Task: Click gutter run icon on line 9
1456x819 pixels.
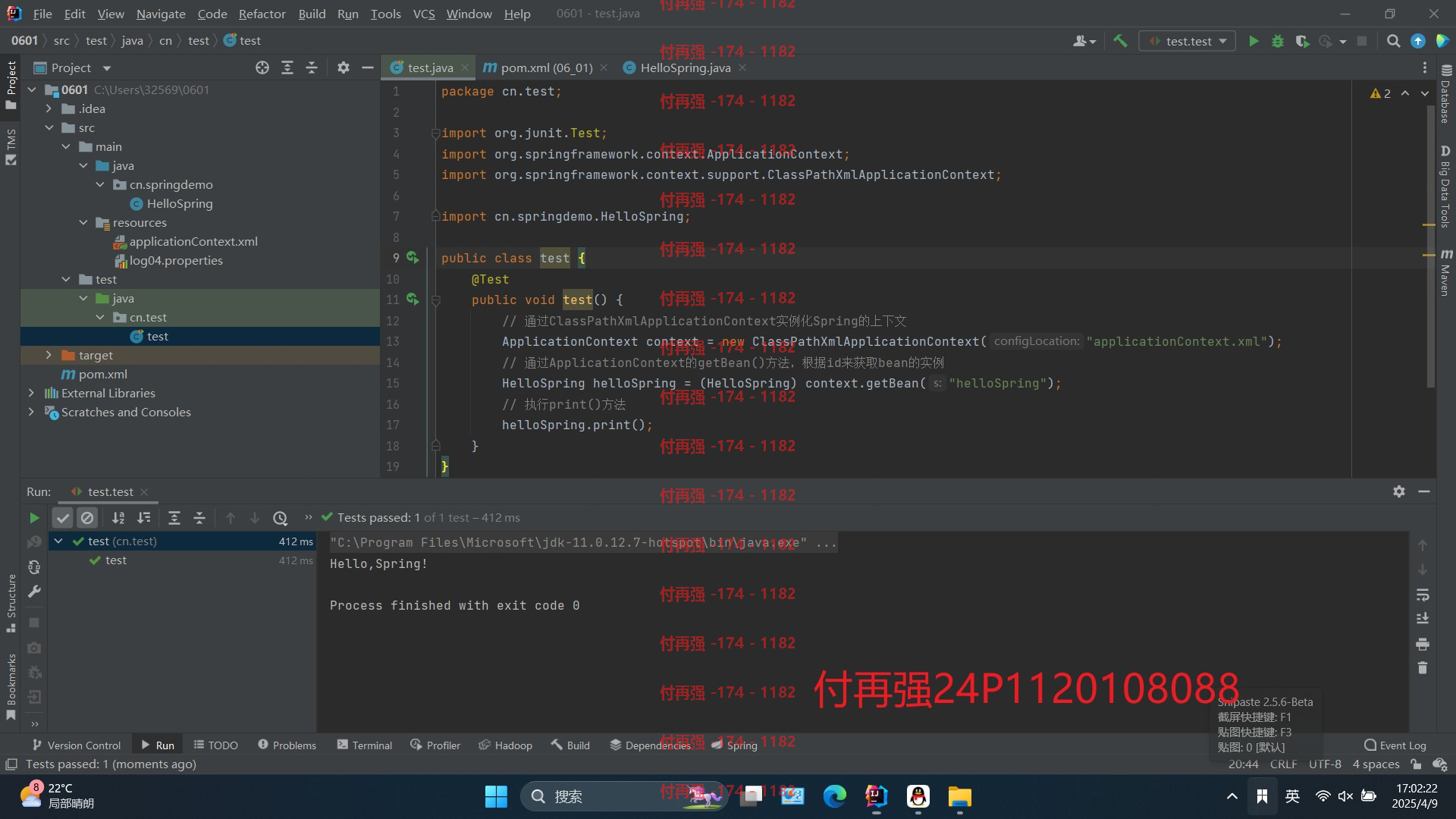Action: tap(413, 258)
